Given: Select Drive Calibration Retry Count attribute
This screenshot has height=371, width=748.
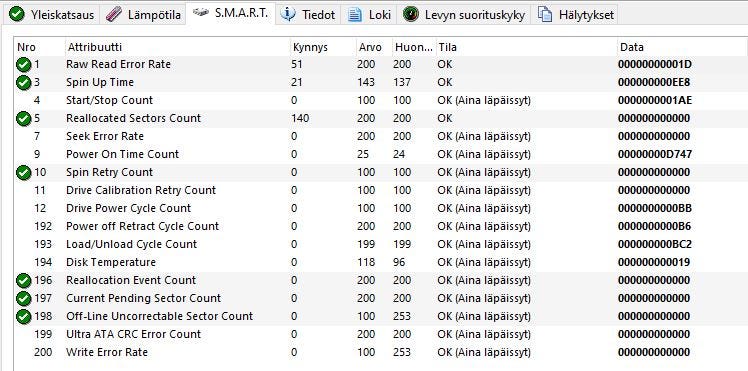Looking at the screenshot, I should pos(141,190).
